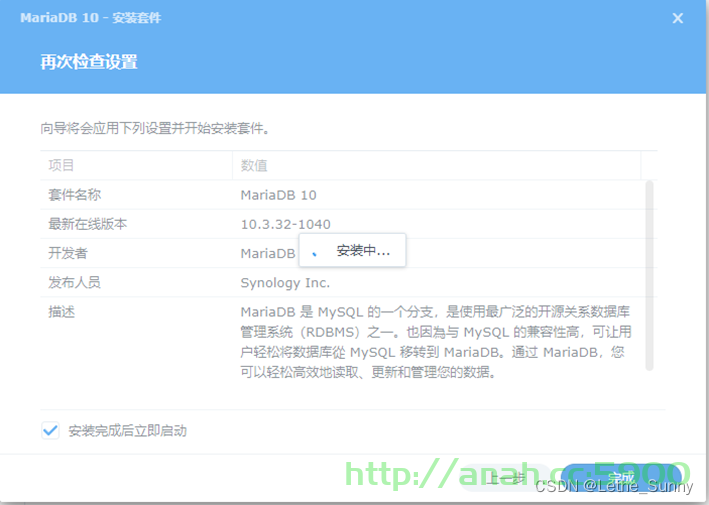
Task: Click the MariaDB description paragraph text
Action: [x=436, y=342]
